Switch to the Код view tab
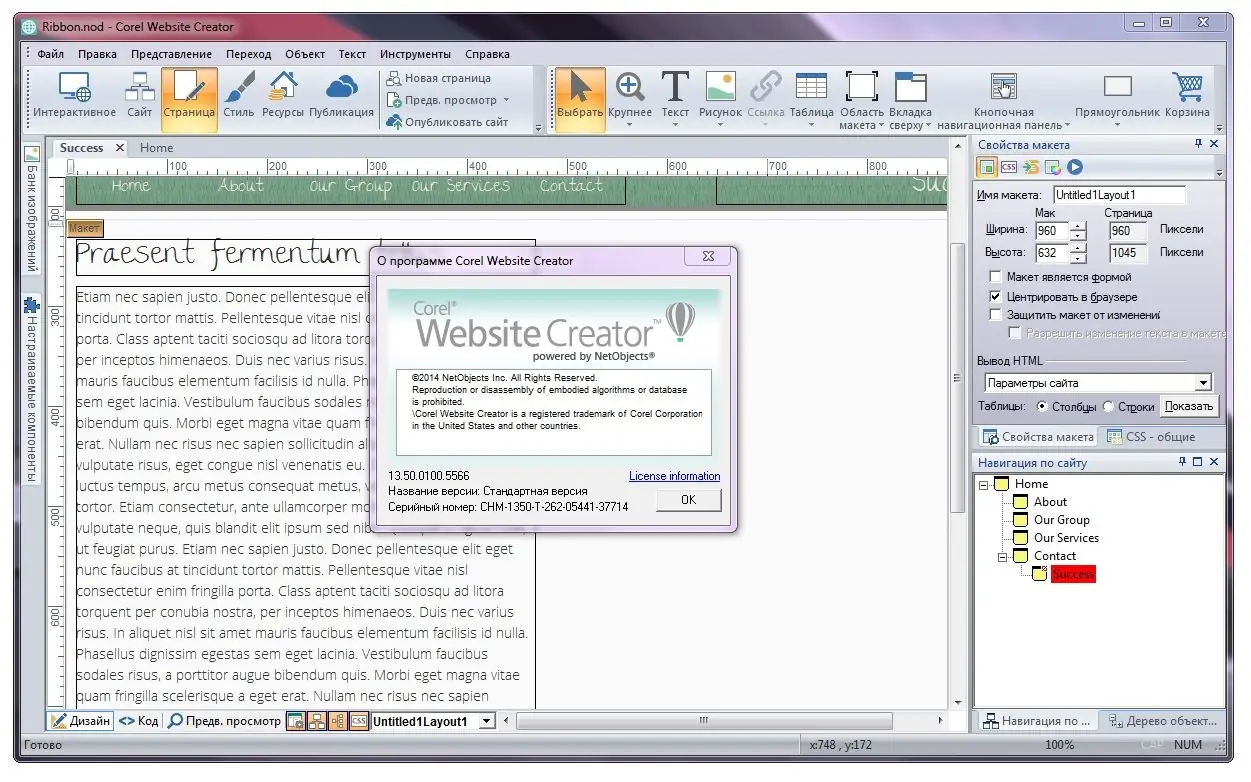This screenshot has height=782, width=1251. 138,721
